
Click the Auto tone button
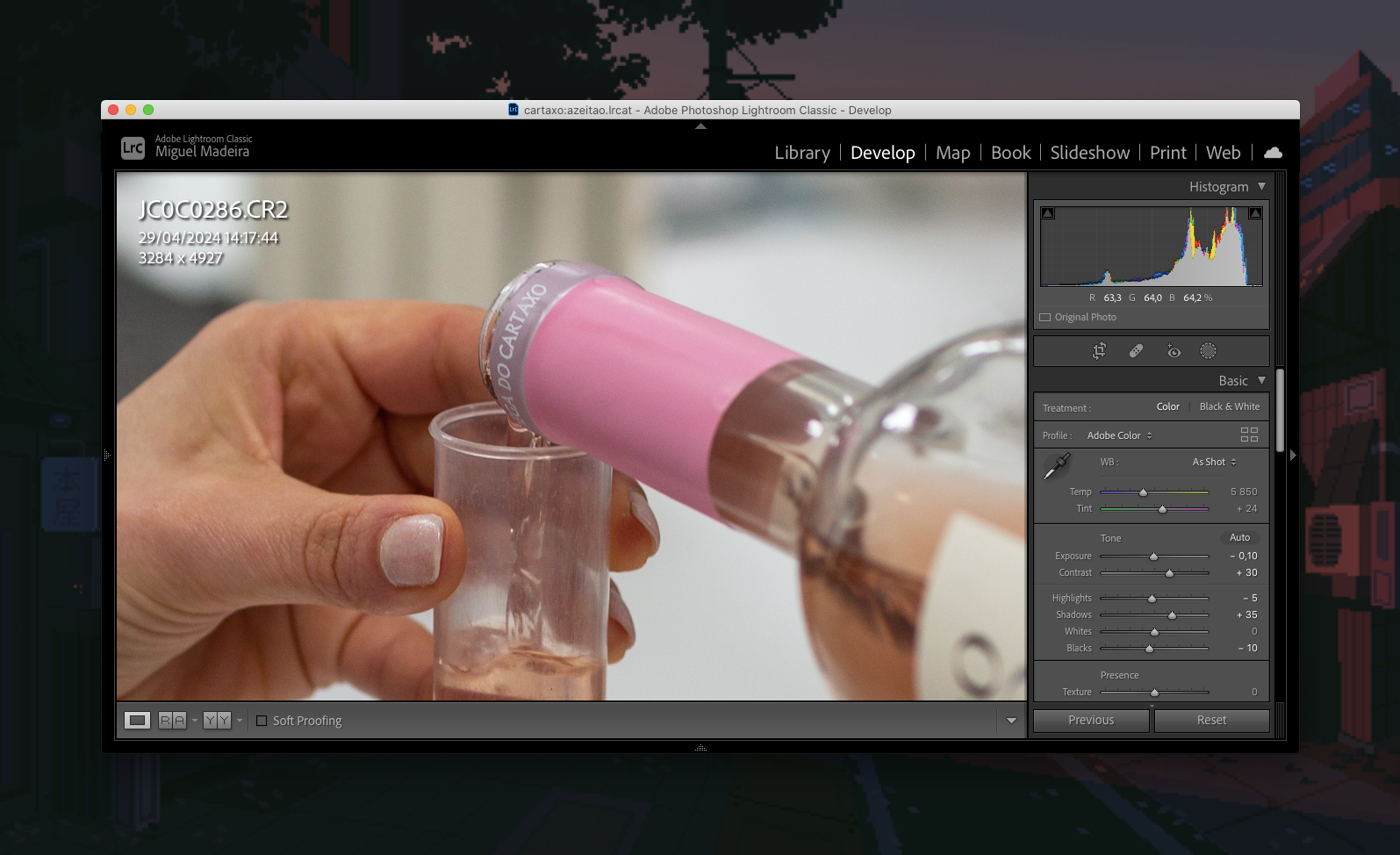pos(1240,537)
